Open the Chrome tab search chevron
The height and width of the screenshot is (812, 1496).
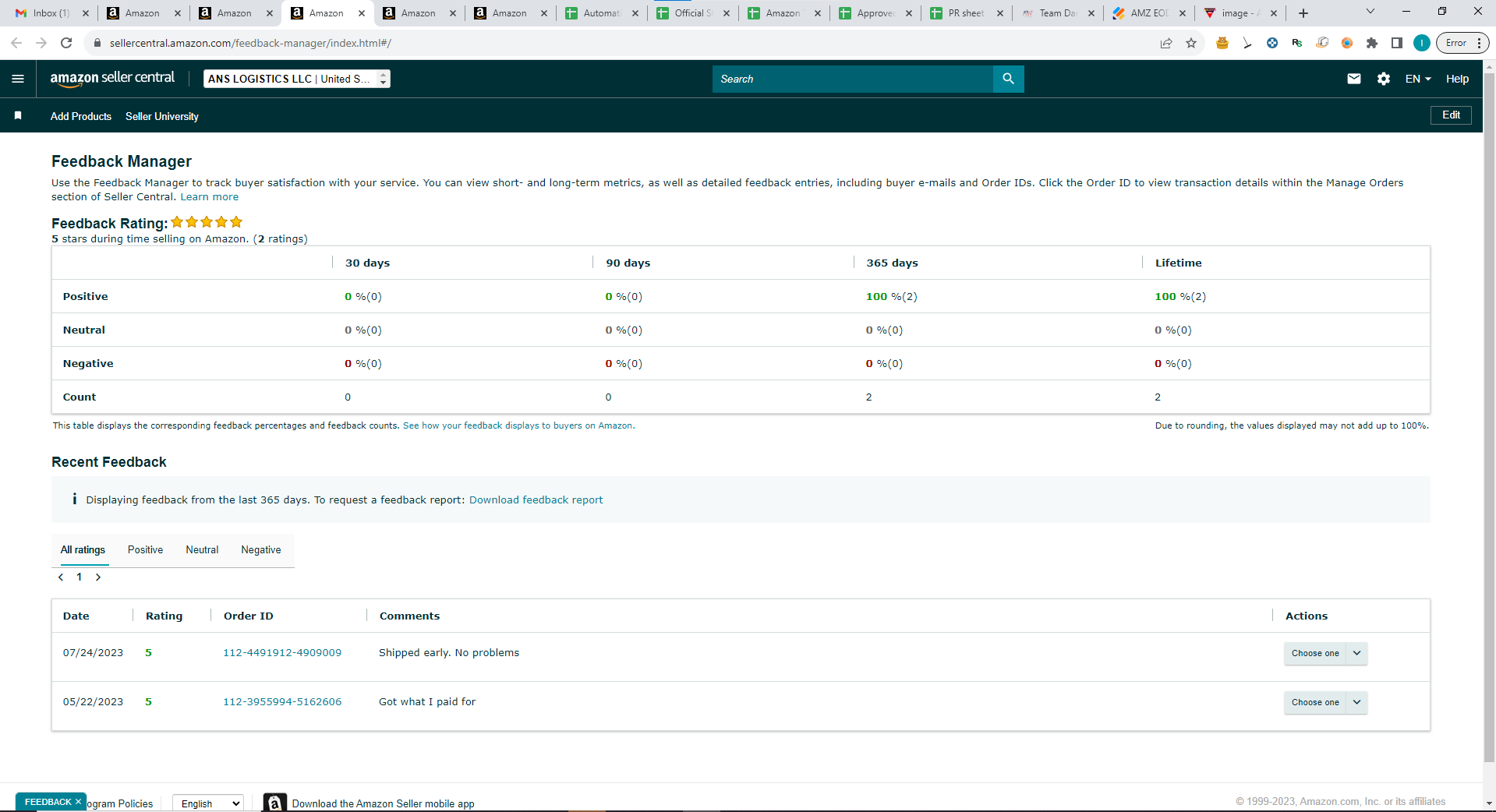point(1370,12)
